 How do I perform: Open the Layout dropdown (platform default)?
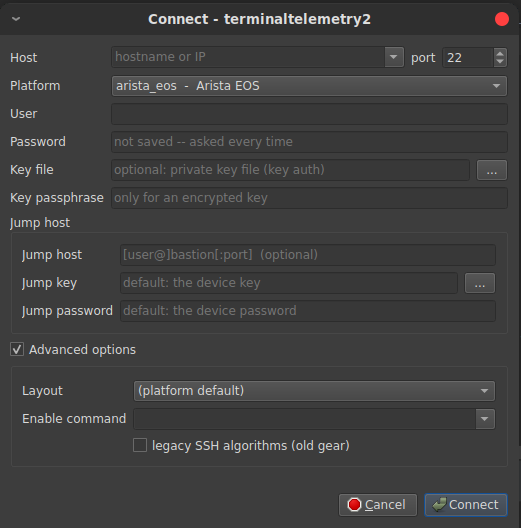pos(314,391)
